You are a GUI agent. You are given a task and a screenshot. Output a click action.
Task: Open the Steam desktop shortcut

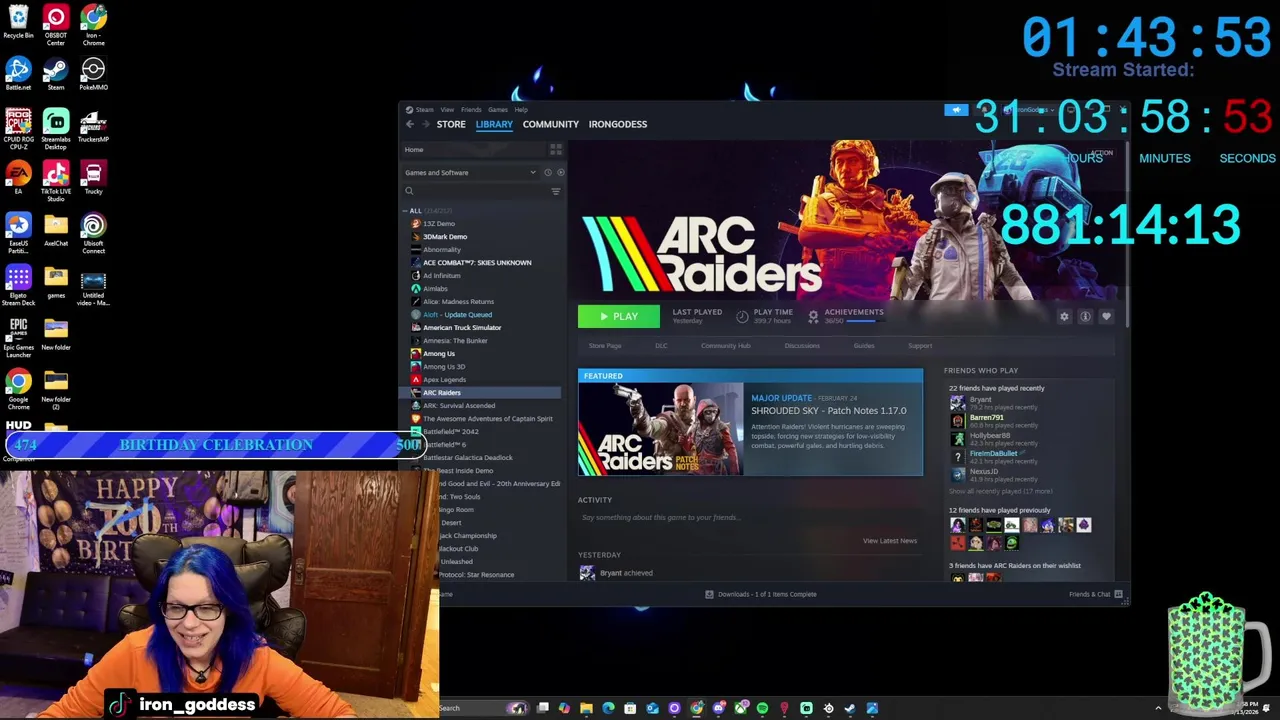[x=56, y=74]
